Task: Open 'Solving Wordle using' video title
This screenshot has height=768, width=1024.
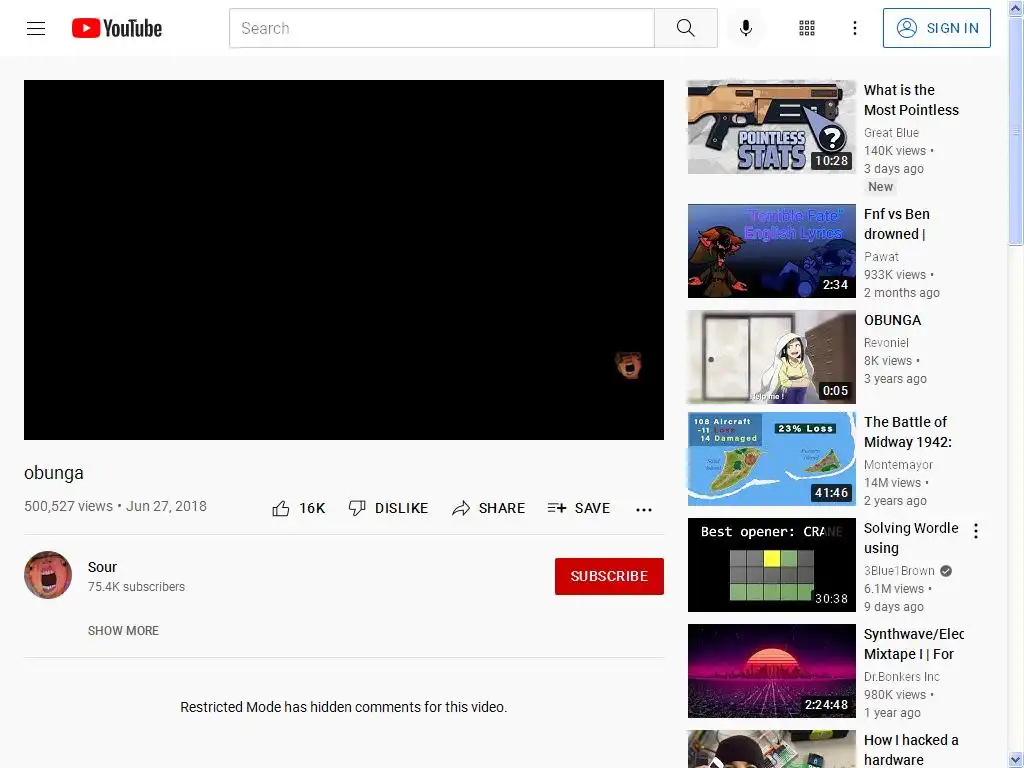Action: [x=911, y=538]
